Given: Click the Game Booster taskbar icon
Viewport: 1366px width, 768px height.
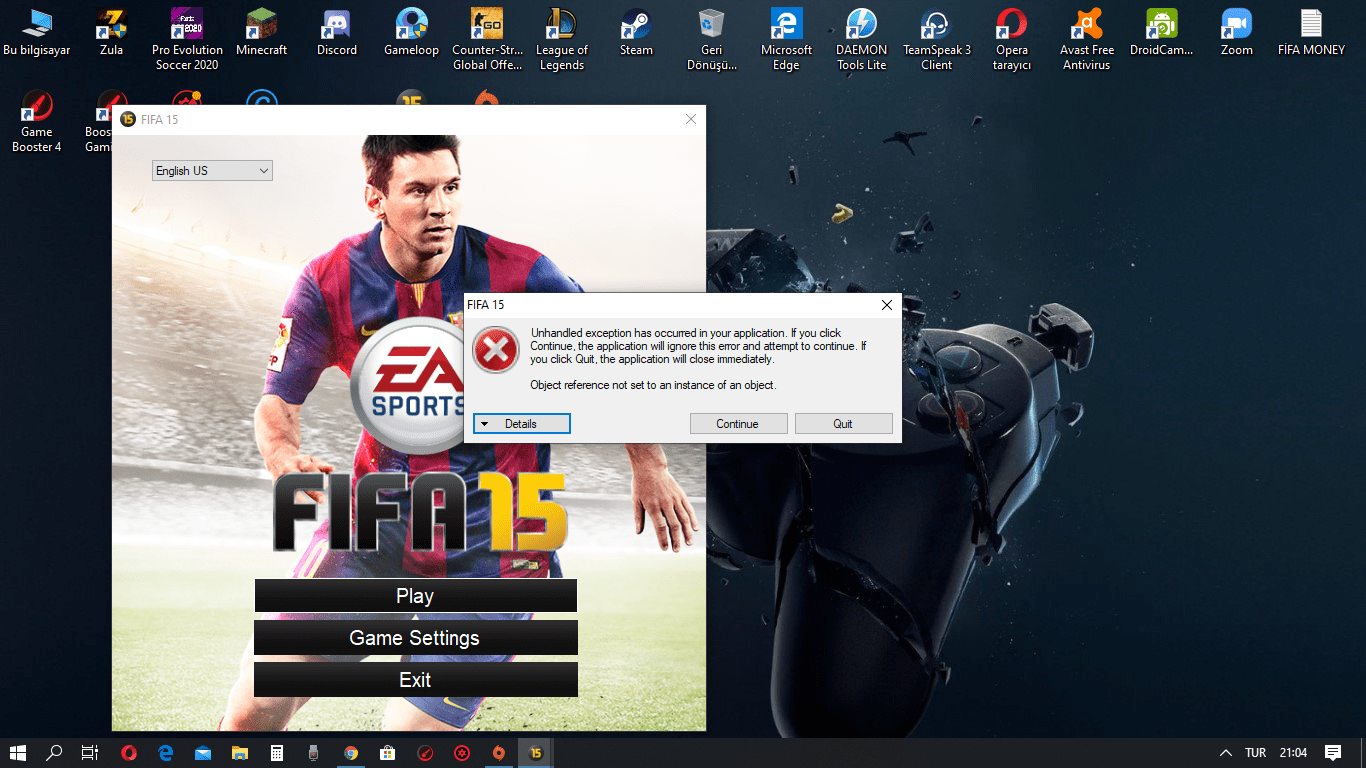Looking at the screenshot, I should 425,753.
